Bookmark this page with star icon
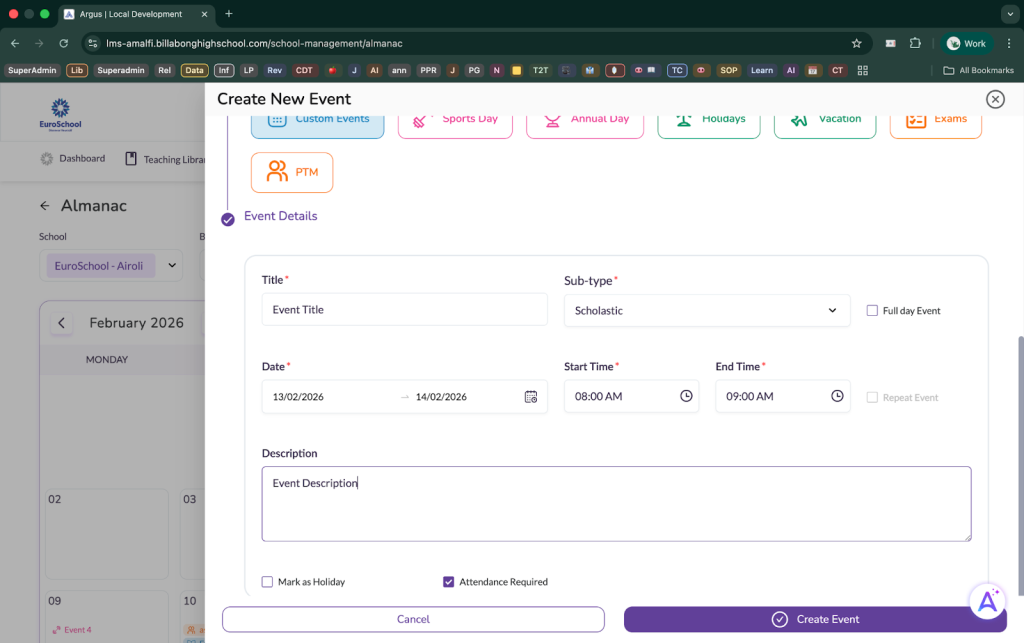1024x643 pixels. pos(856,44)
